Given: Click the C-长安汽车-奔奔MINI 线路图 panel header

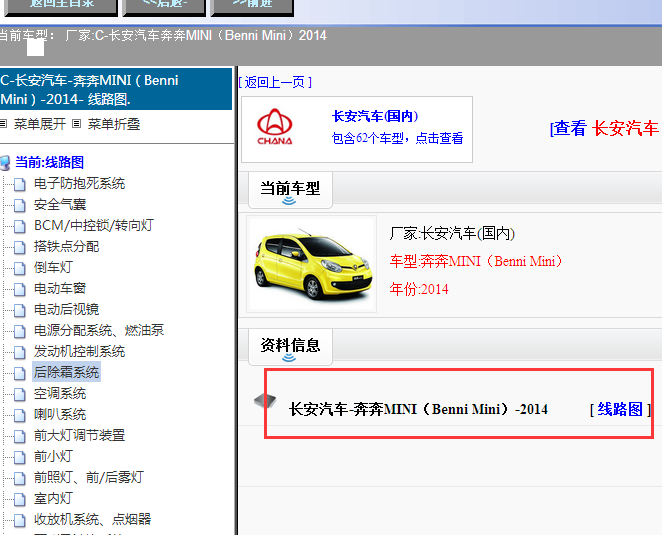Looking at the screenshot, I should point(116,89).
